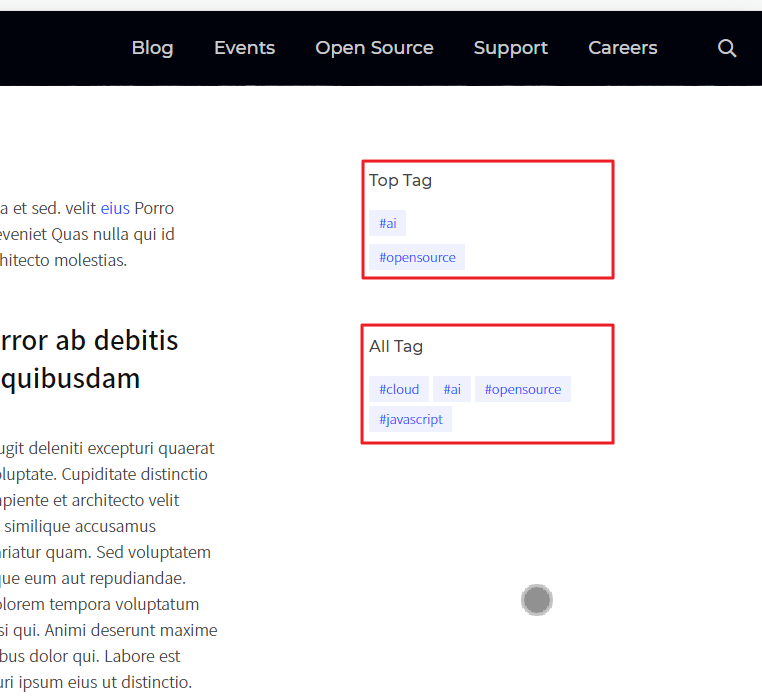Select #ai tag under Top Tag
Screen dimensions: 762x698
coord(387,223)
